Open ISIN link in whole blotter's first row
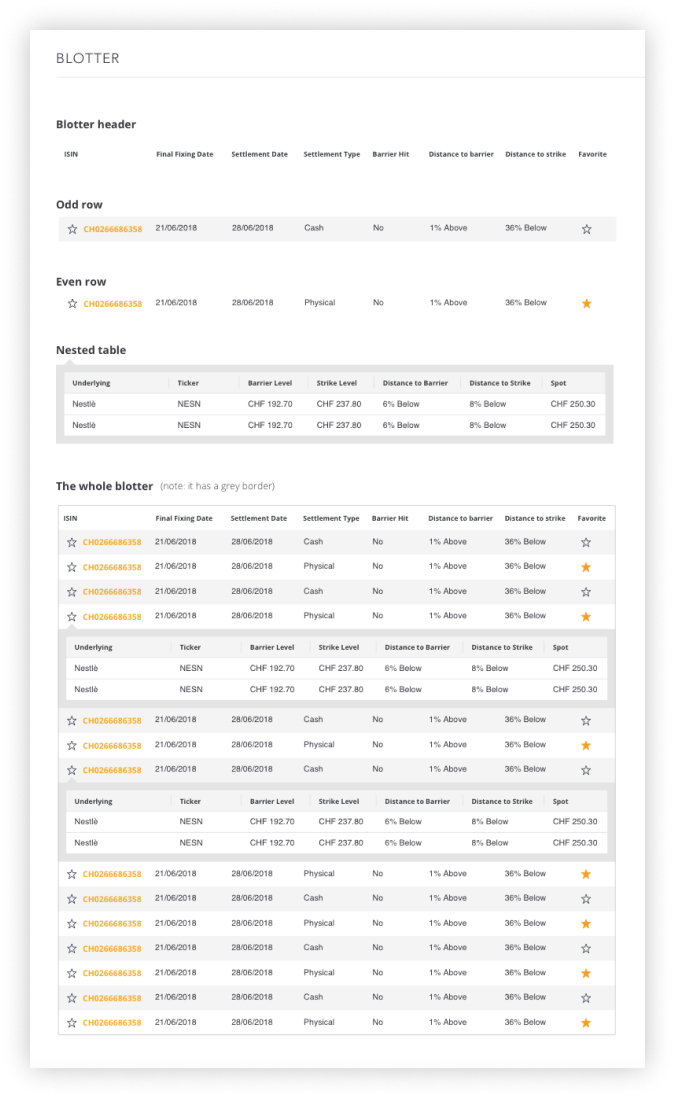Viewport: 676px width, 1099px height. click(112, 543)
